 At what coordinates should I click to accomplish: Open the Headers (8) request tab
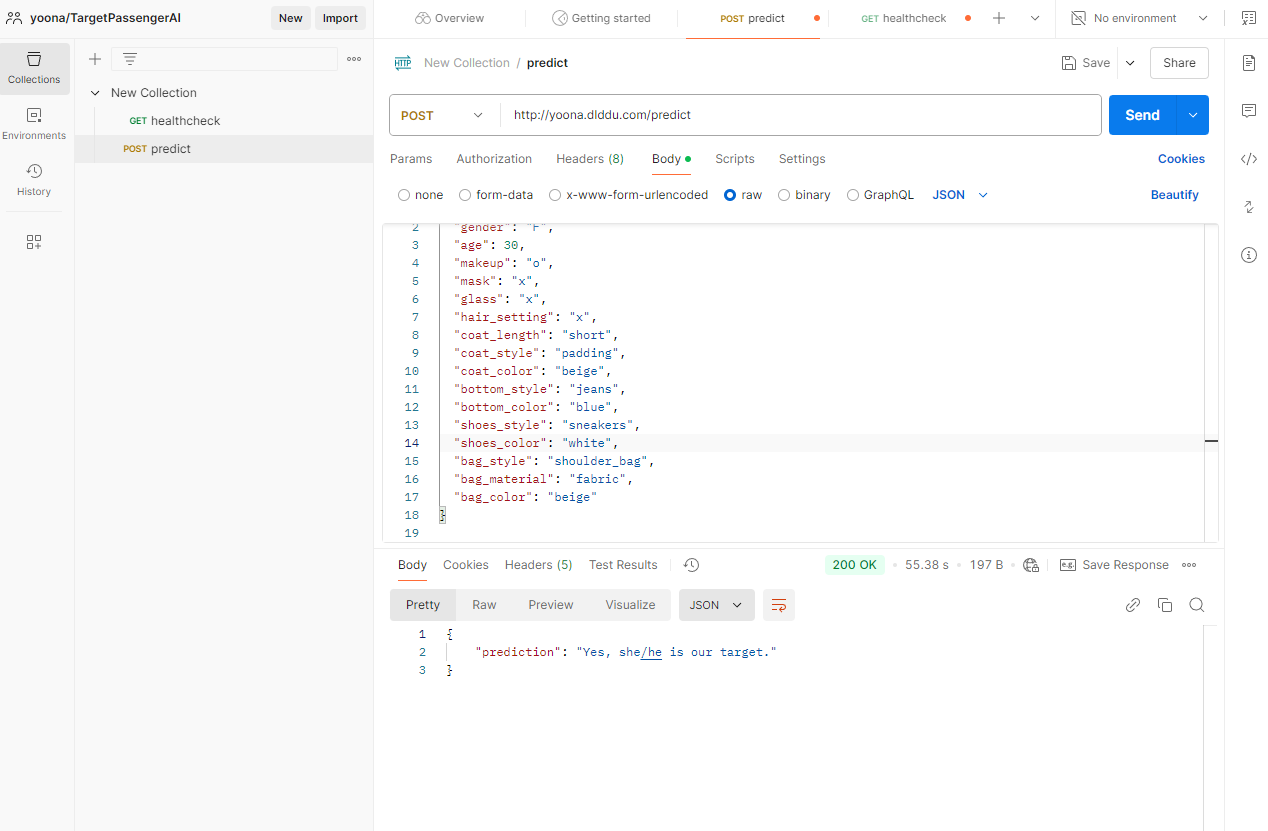coord(590,159)
